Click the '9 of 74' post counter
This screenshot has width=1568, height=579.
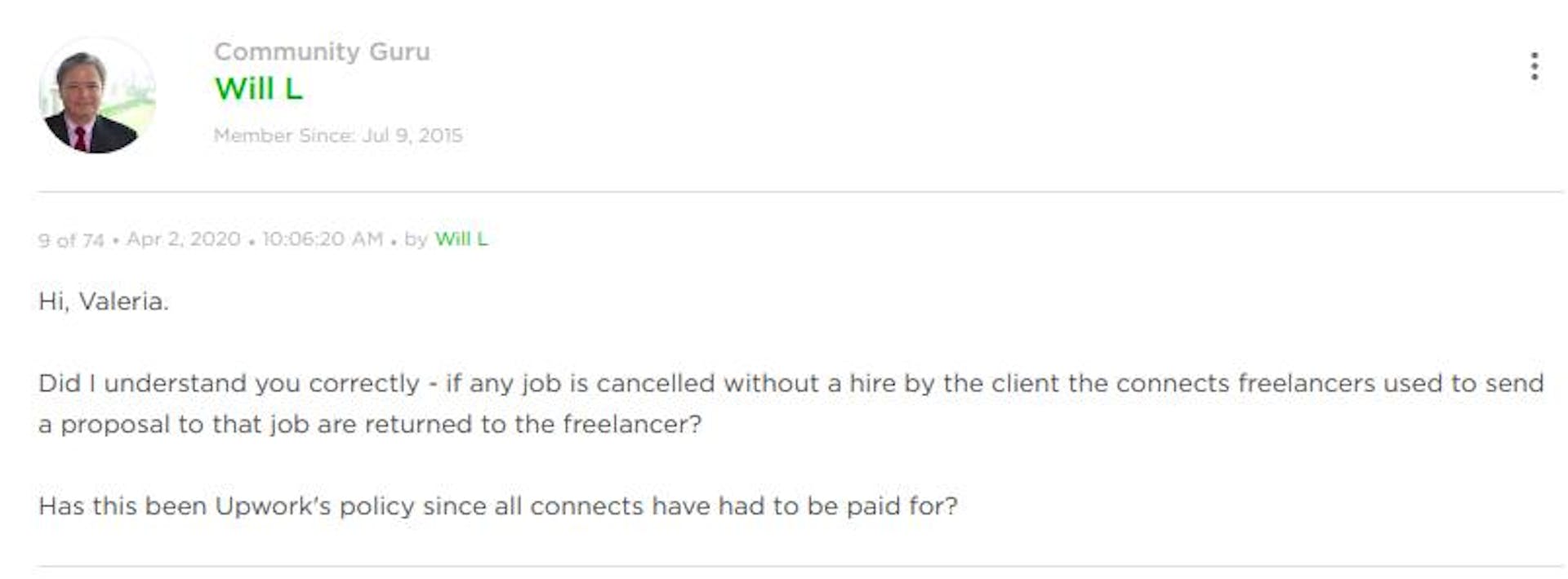[x=71, y=240]
